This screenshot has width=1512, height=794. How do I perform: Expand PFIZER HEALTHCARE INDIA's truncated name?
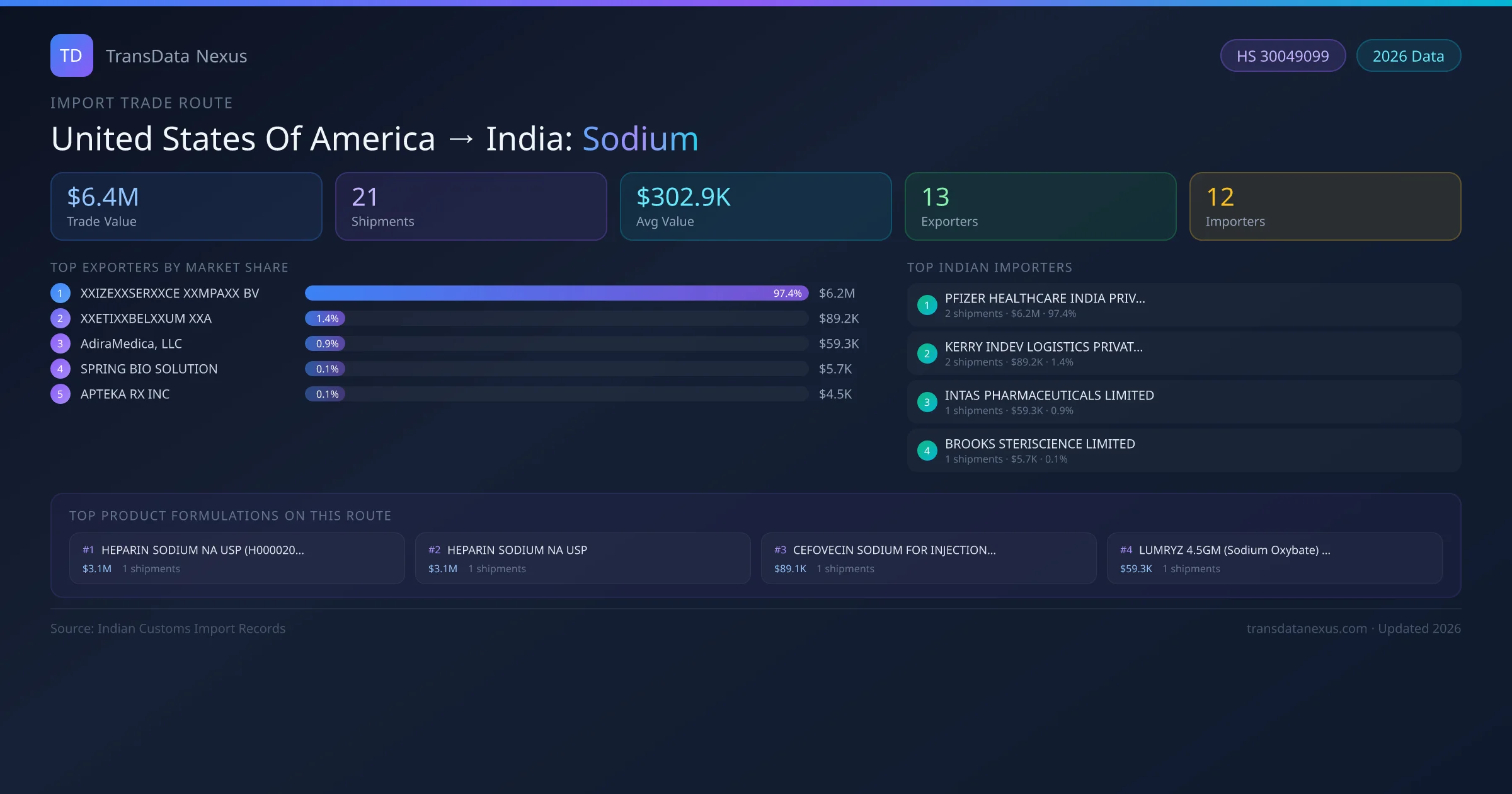pyautogui.click(x=1045, y=298)
